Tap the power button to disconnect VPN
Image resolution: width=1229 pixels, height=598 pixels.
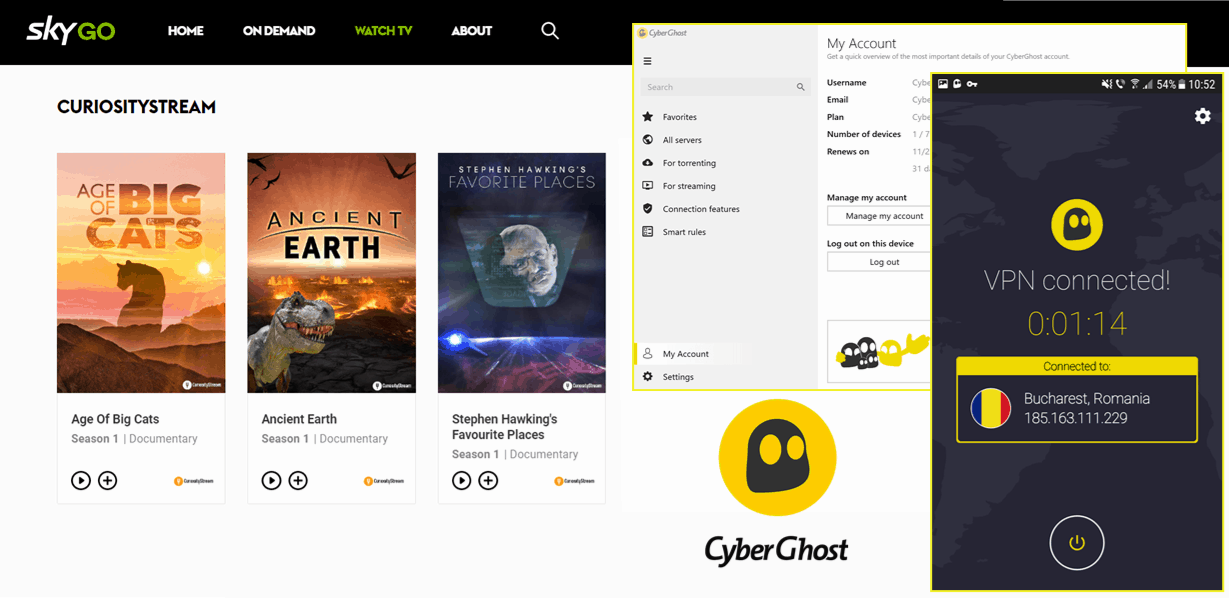point(1077,543)
